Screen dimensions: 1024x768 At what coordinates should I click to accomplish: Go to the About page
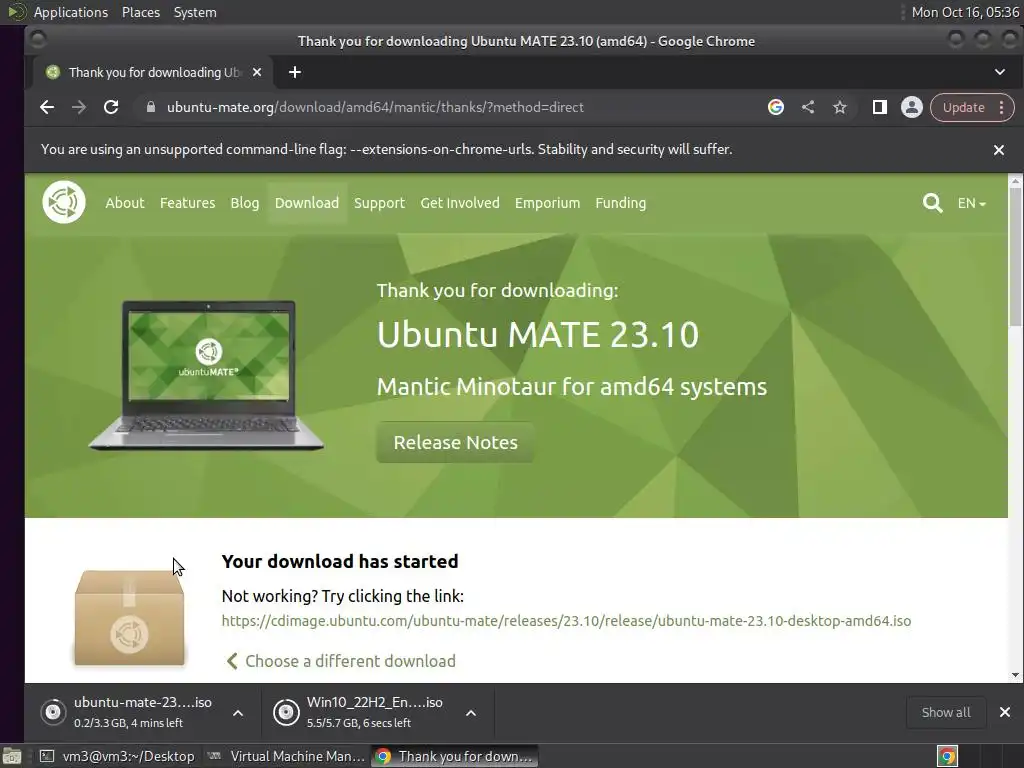tap(125, 203)
